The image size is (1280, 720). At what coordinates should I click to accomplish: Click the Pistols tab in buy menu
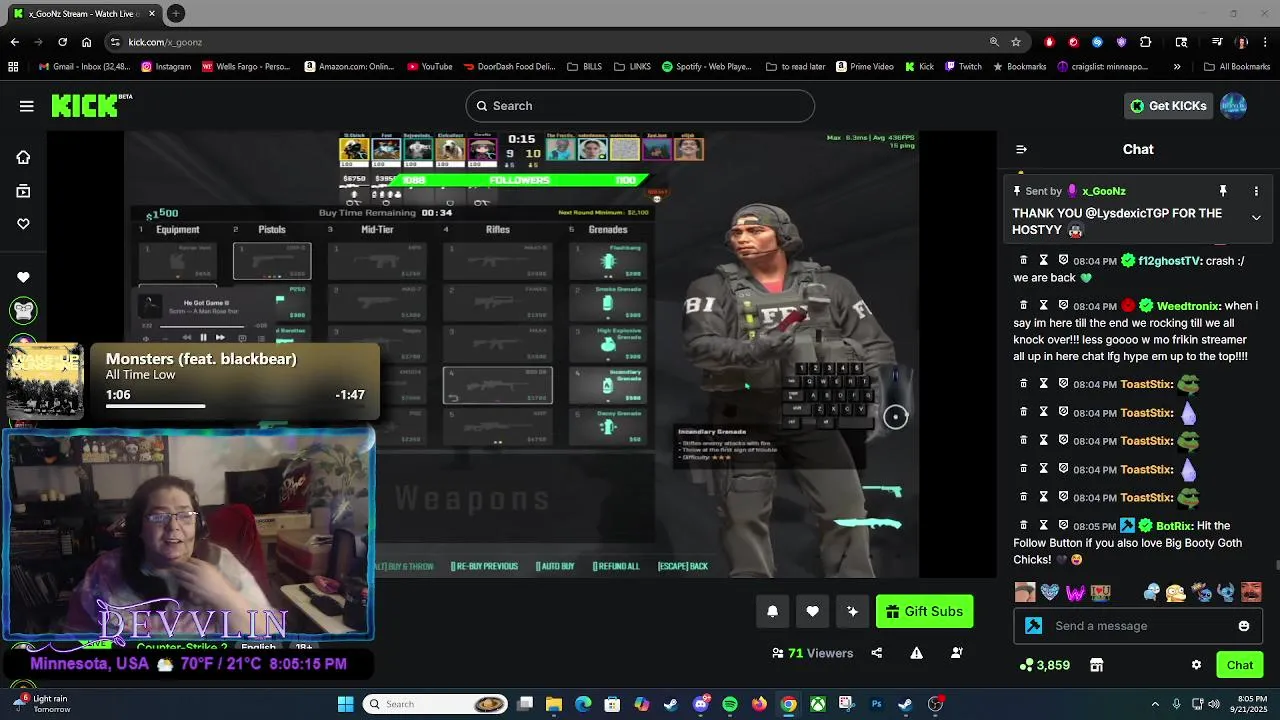[272, 230]
